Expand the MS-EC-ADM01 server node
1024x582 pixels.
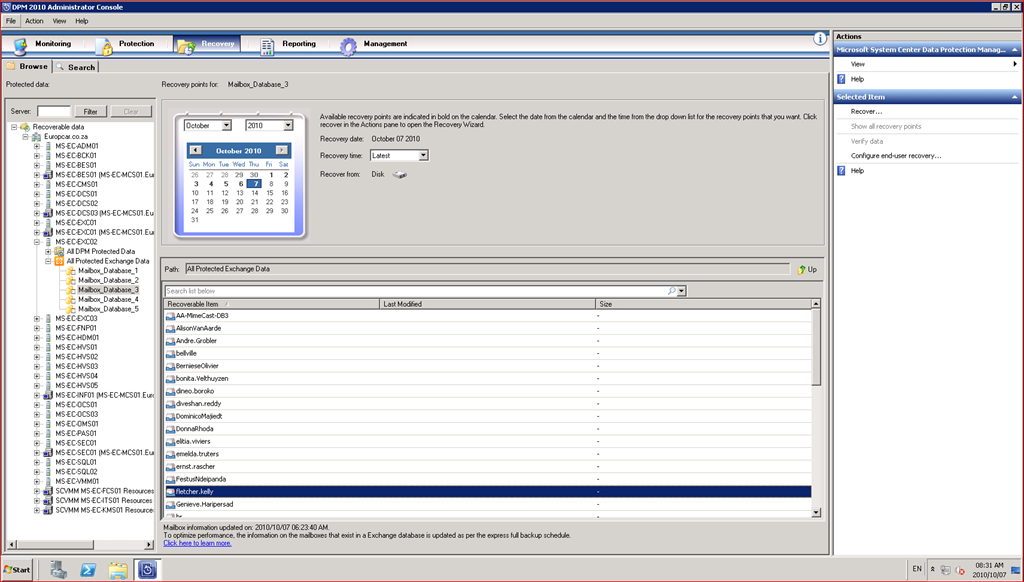point(37,146)
